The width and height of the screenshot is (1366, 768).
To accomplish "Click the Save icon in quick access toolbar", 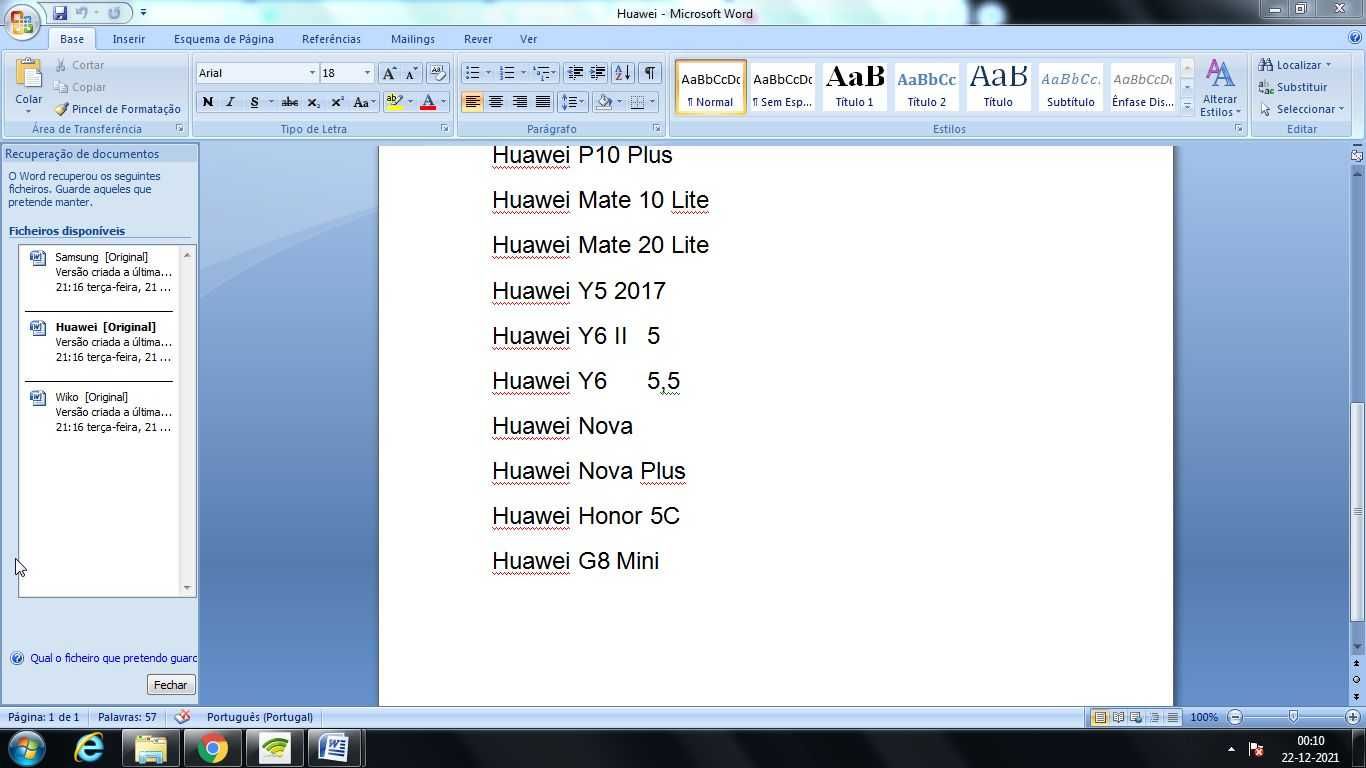I will pyautogui.click(x=60, y=13).
